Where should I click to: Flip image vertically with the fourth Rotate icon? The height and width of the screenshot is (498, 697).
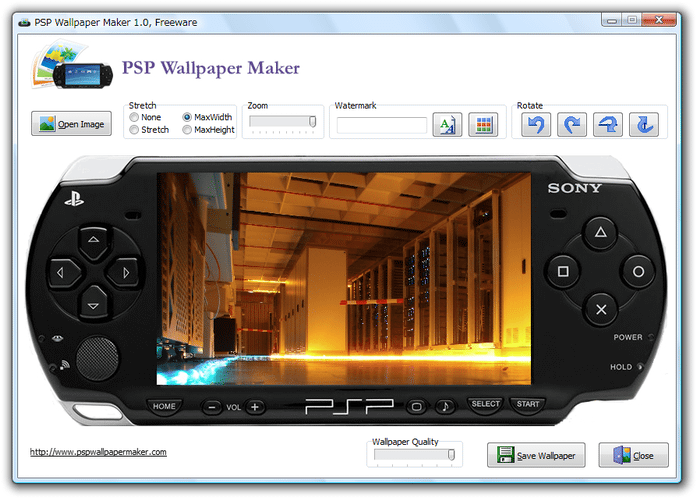(x=644, y=124)
